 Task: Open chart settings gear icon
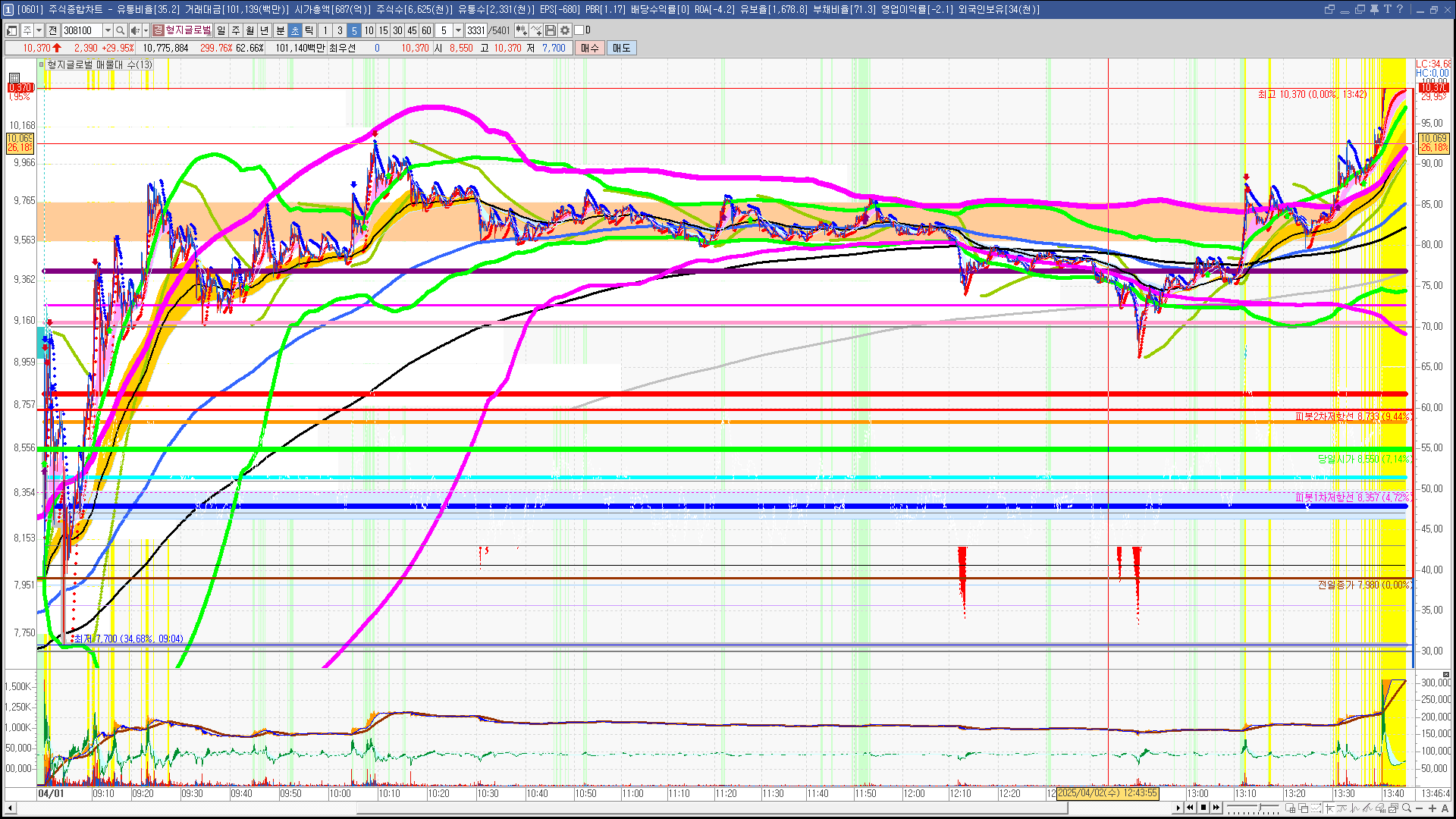tap(565, 30)
